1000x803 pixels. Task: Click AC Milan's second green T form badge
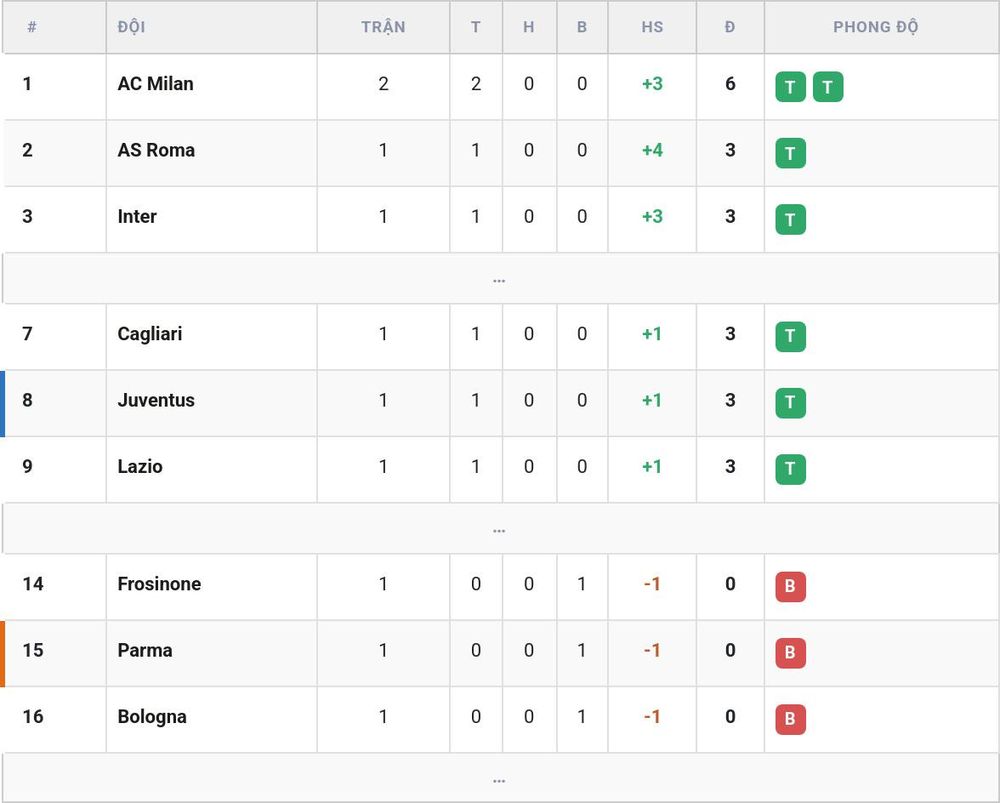(828, 87)
